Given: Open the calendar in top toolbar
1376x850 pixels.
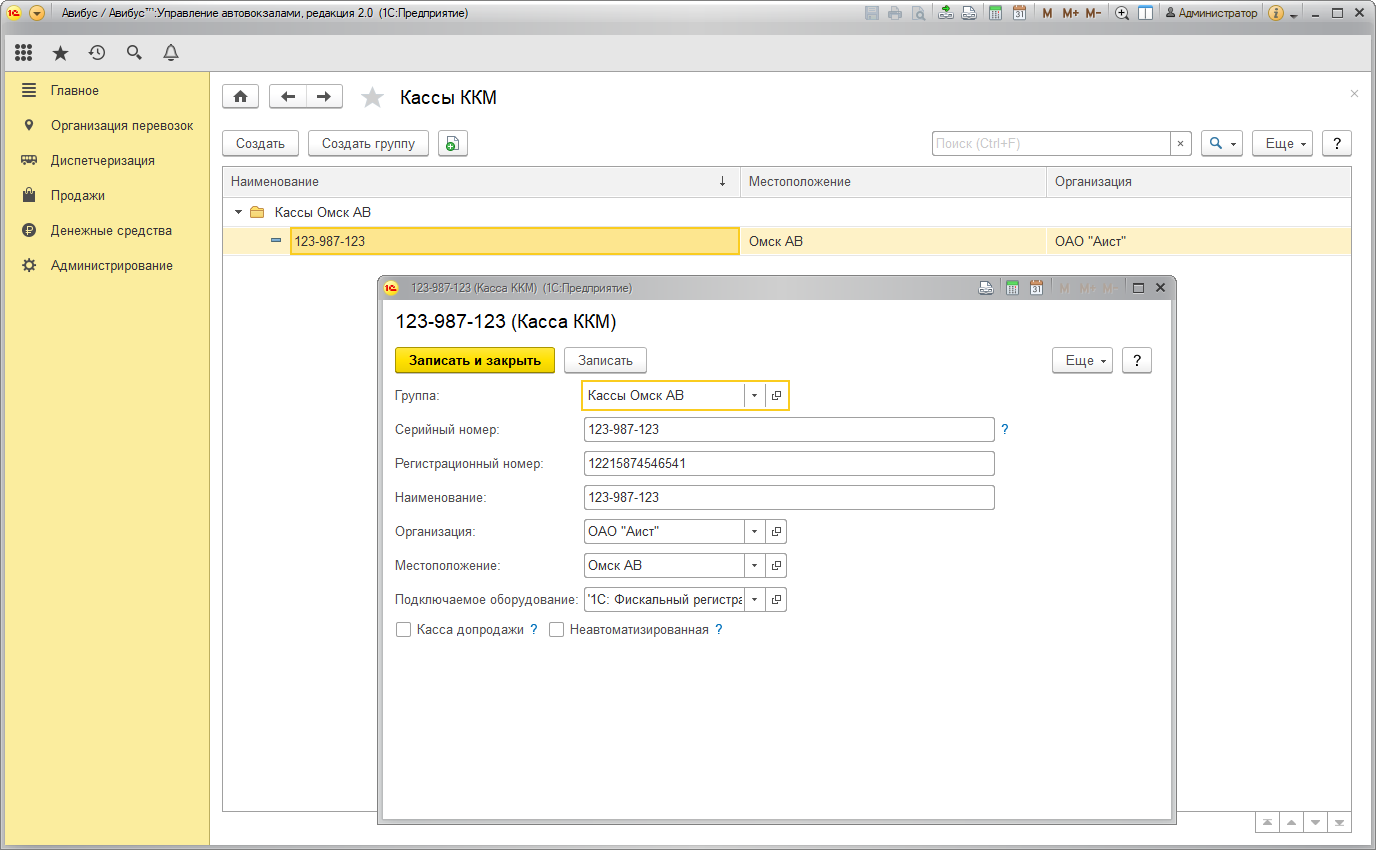Looking at the screenshot, I should click(x=1019, y=14).
